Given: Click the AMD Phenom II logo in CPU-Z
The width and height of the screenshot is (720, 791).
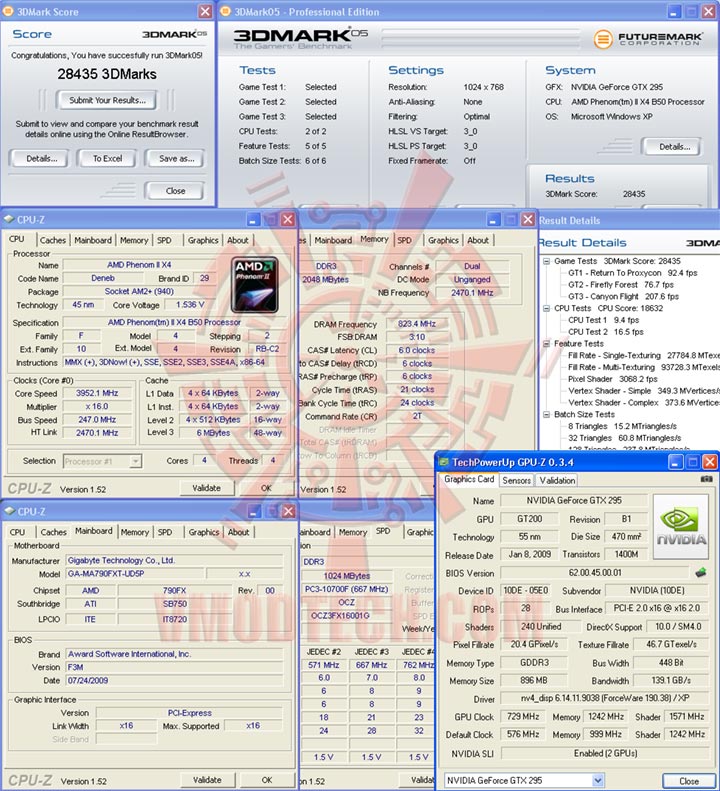Looking at the screenshot, I should tap(255, 285).
